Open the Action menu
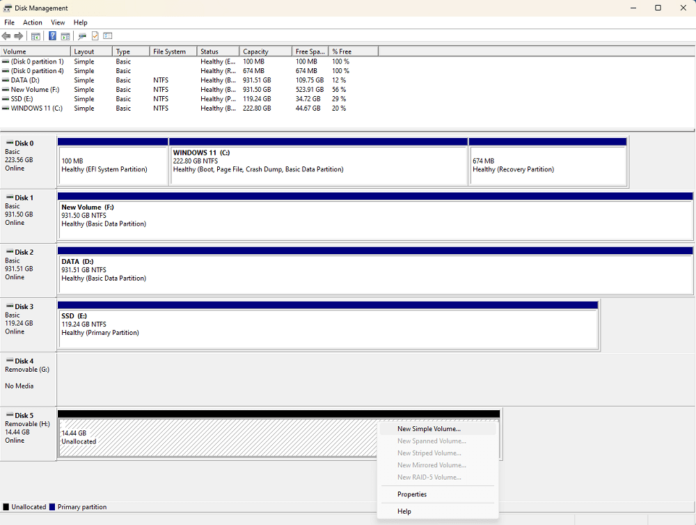696x525 pixels. pos(33,22)
